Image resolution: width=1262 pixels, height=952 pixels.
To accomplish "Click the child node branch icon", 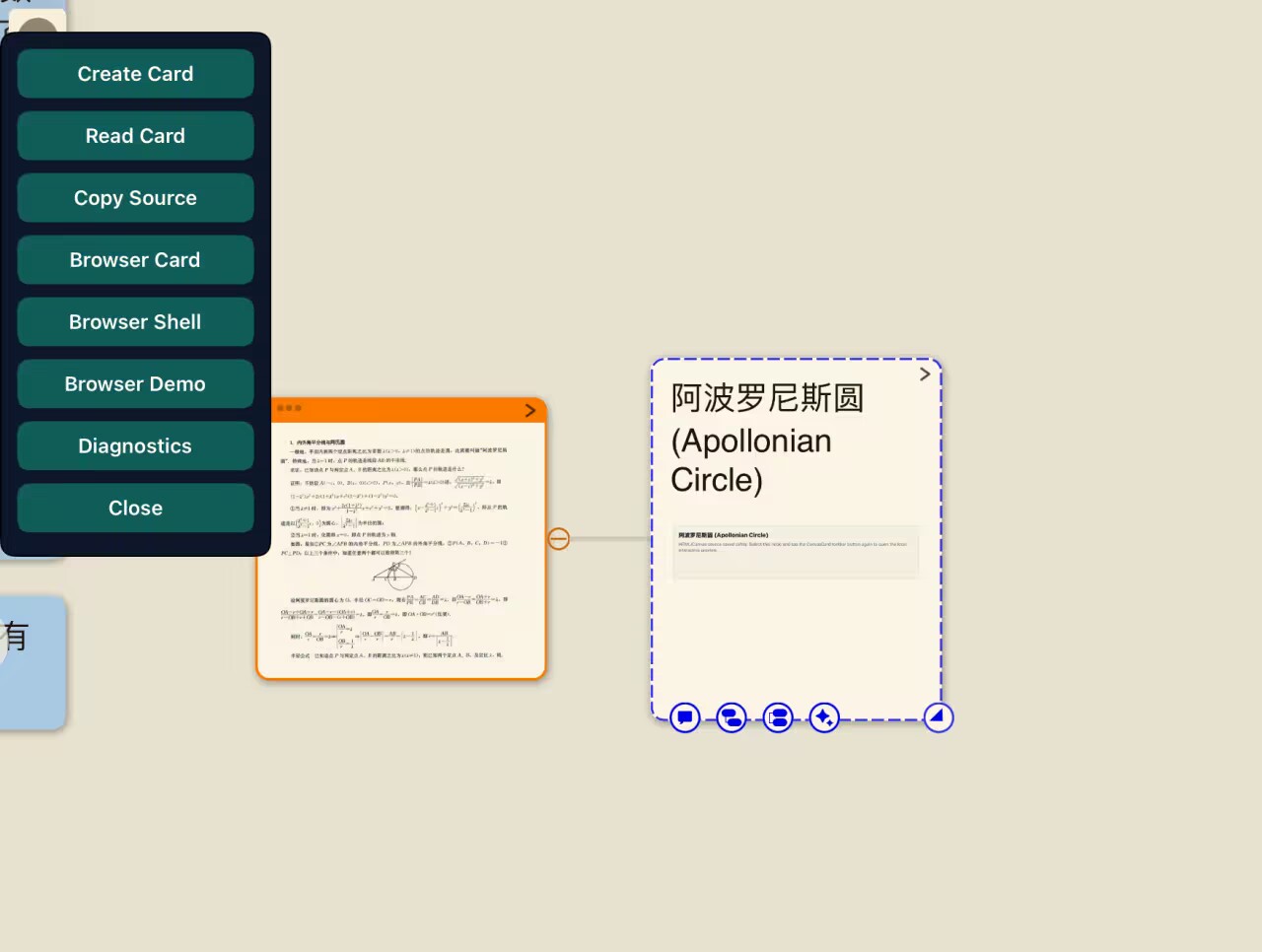I will point(732,717).
